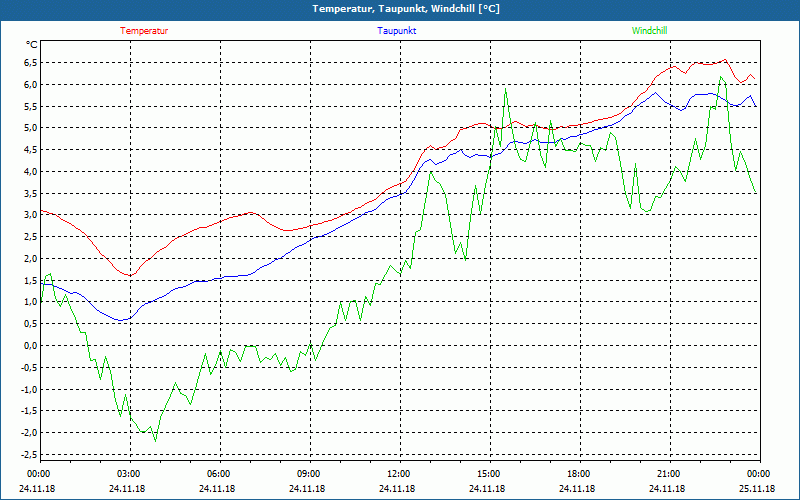Click the 5,0 y-axis value
Viewport: 800px width, 500px height.
(x=31, y=128)
